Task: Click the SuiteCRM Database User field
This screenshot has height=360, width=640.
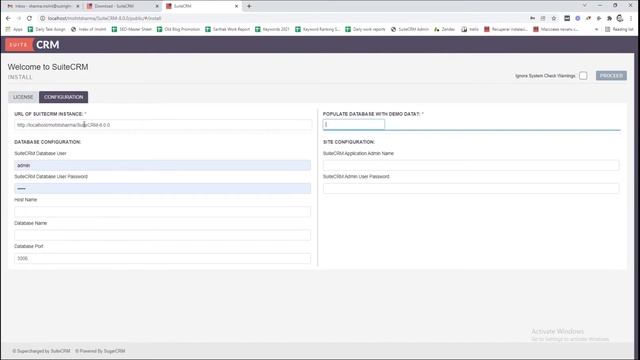Action: pyautogui.click(x=162, y=165)
